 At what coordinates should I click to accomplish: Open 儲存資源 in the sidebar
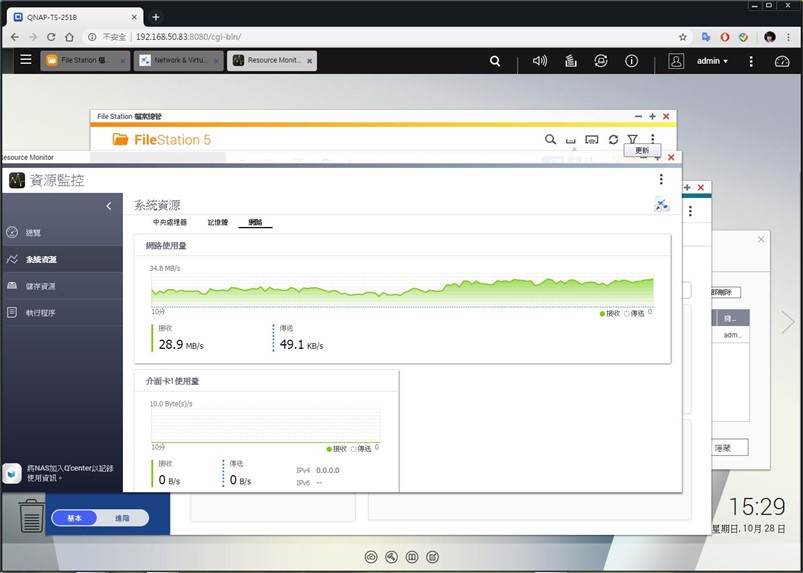(61, 286)
